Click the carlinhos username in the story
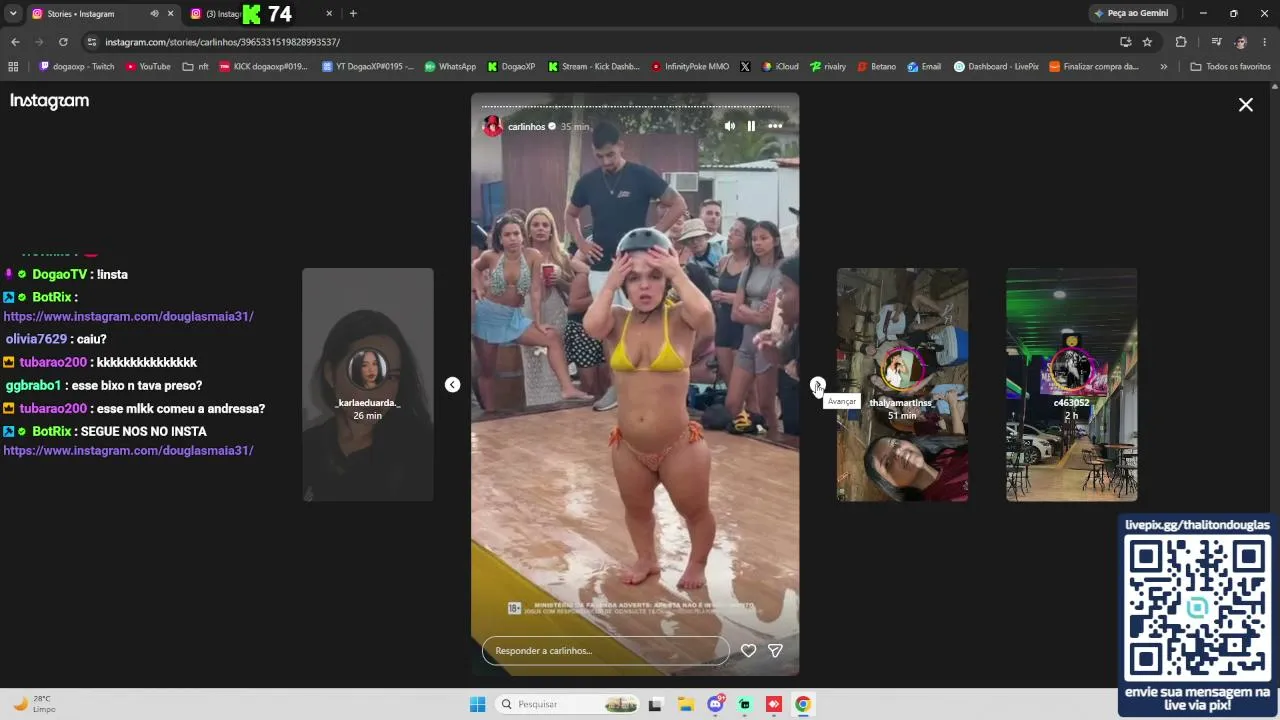Screen dimensions: 1280x720 click(x=526, y=127)
